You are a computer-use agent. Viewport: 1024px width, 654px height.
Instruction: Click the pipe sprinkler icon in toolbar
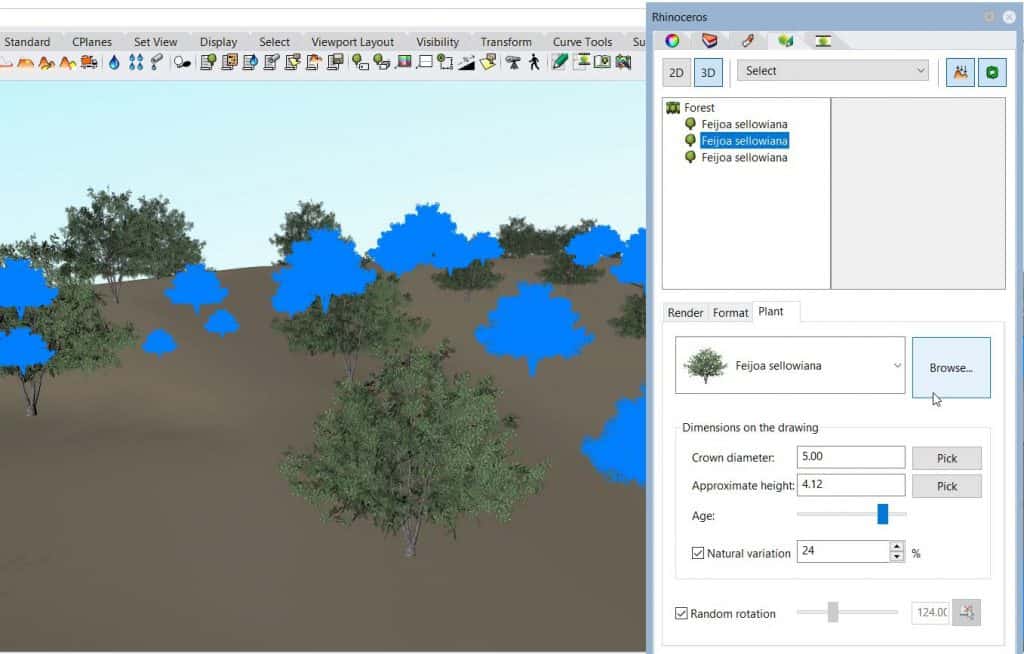tap(157, 62)
